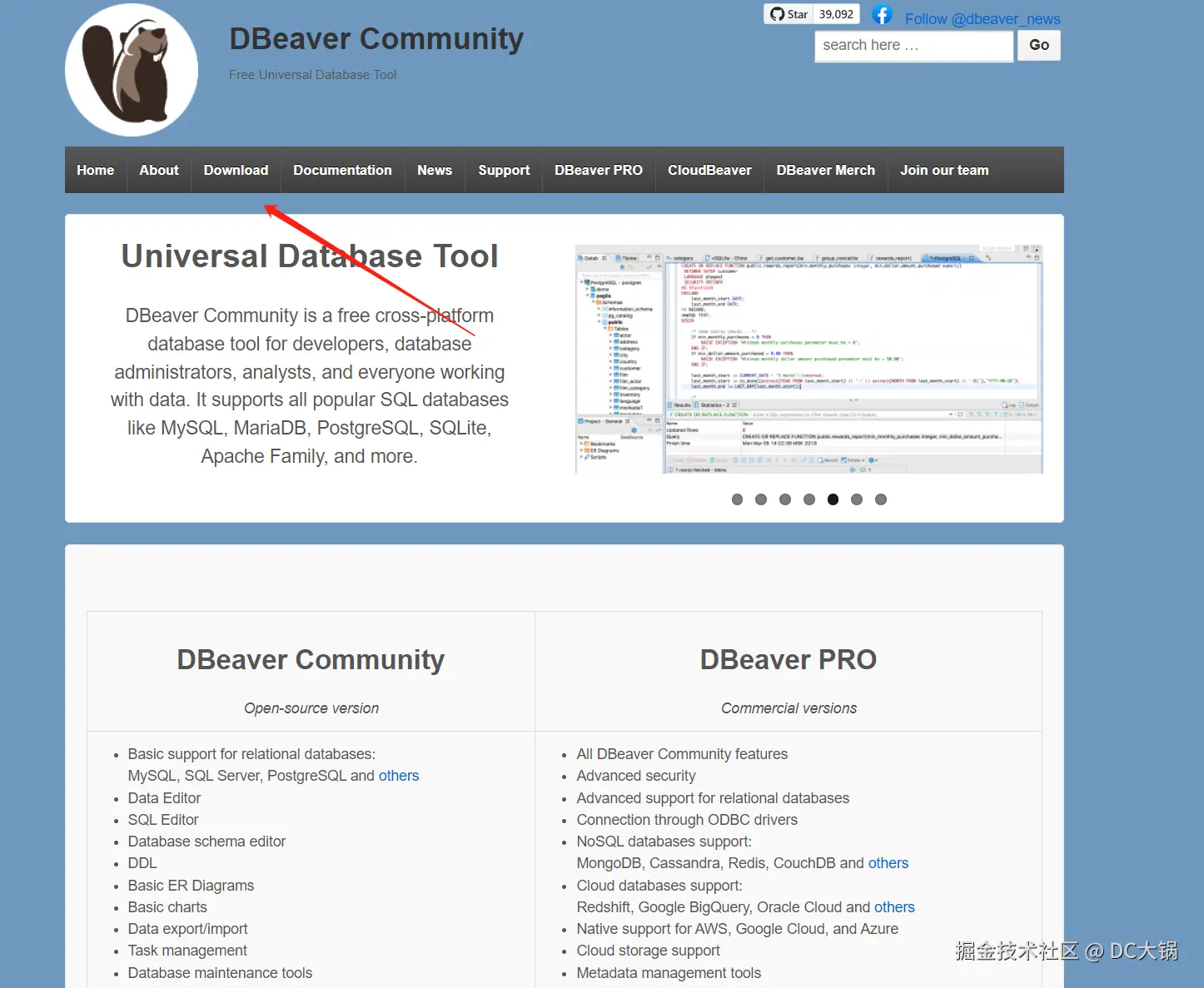The height and width of the screenshot is (988, 1204).
Task: Click 'All DBeaver Community features' list item
Action: (x=682, y=754)
